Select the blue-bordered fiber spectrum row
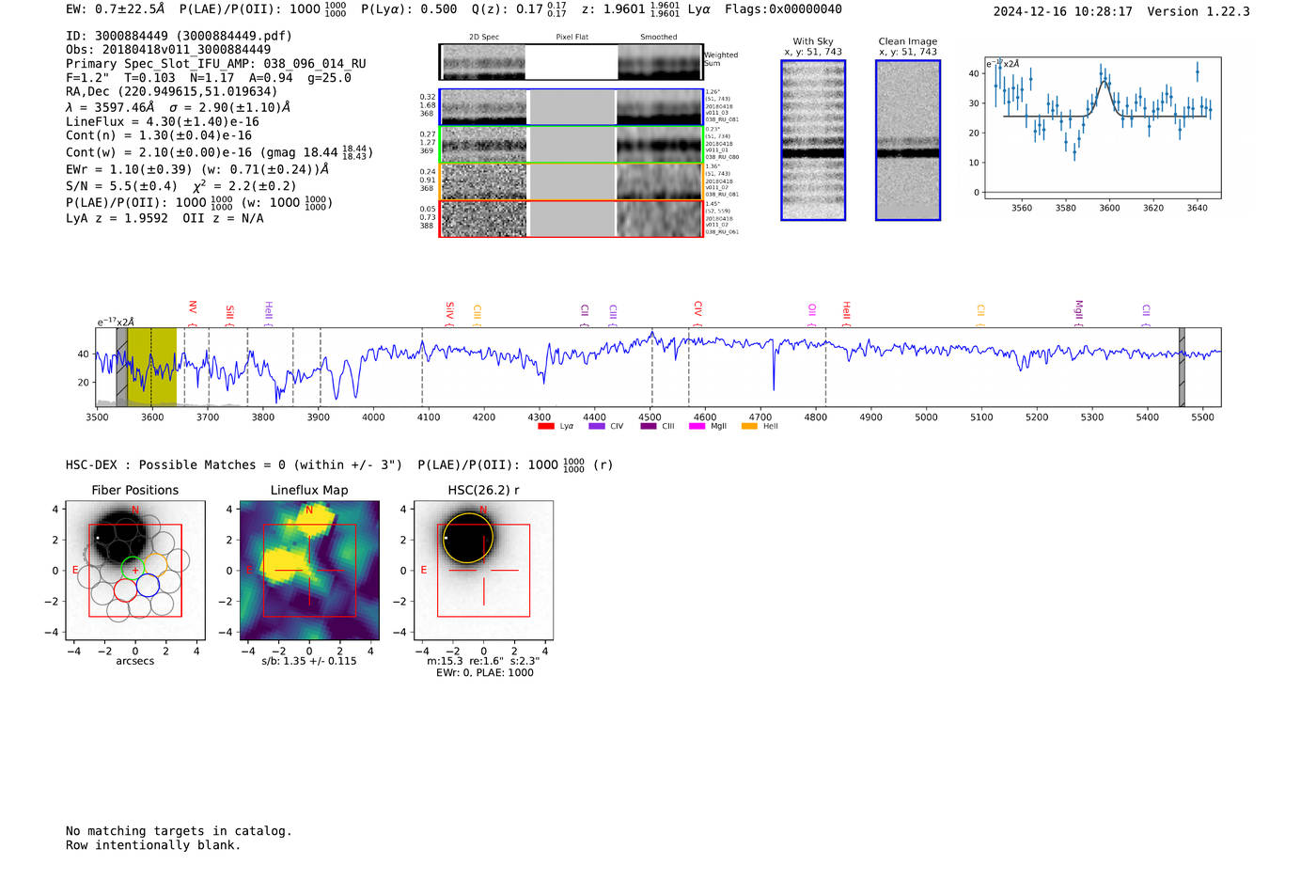 pyautogui.click(x=571, y=107)
